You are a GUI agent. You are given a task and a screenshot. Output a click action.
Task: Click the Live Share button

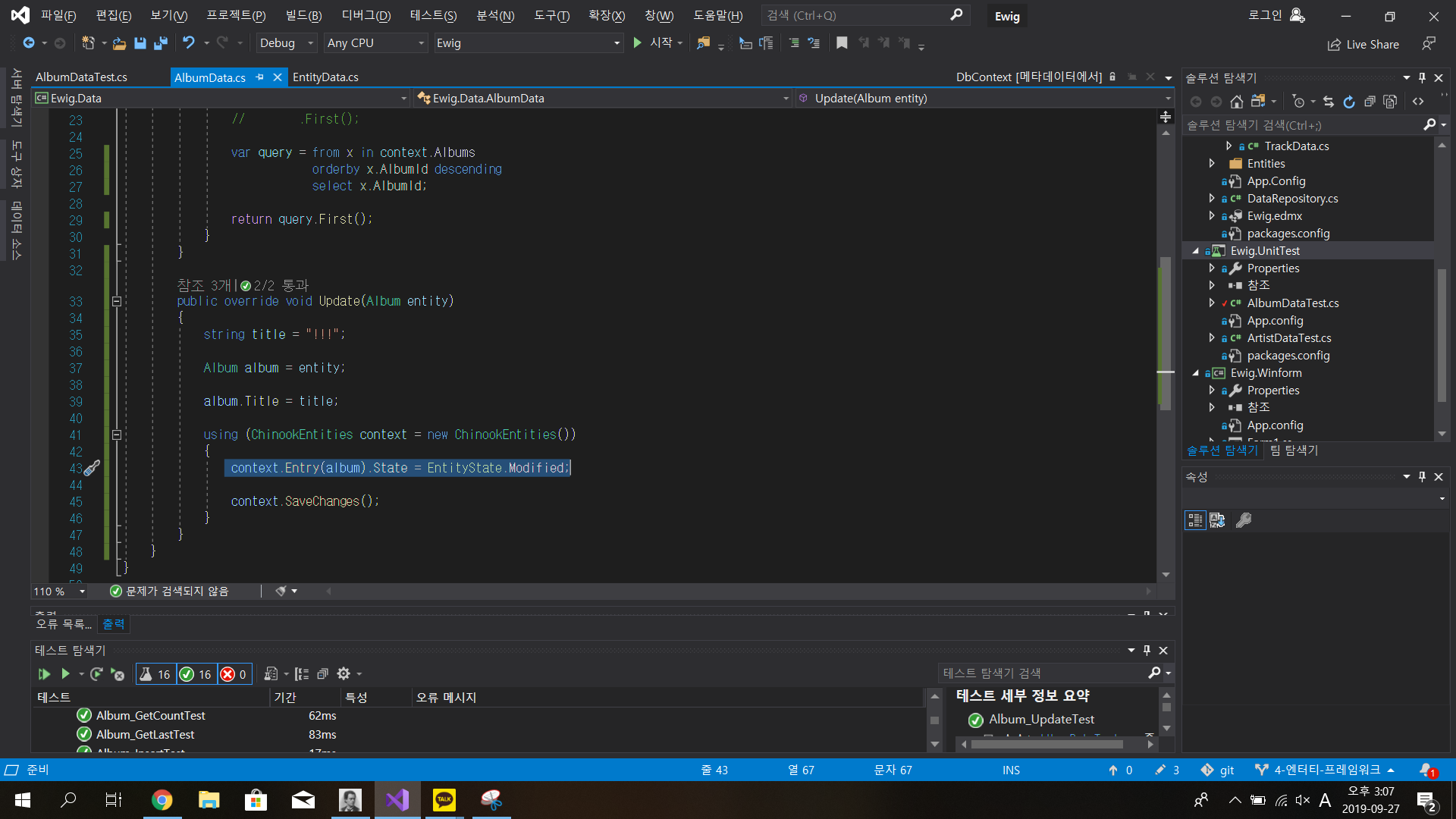1363,44
